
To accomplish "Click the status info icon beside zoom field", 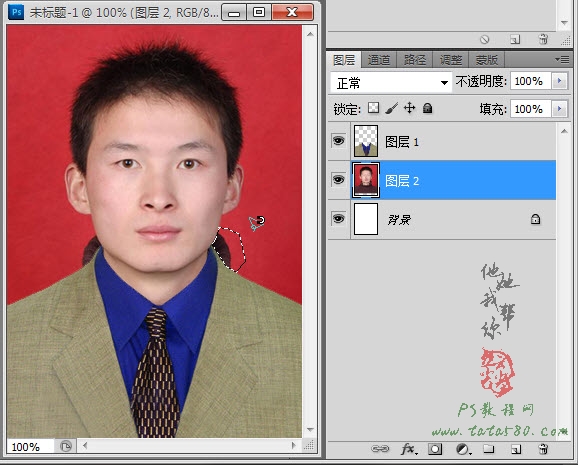I will (65, 447).
